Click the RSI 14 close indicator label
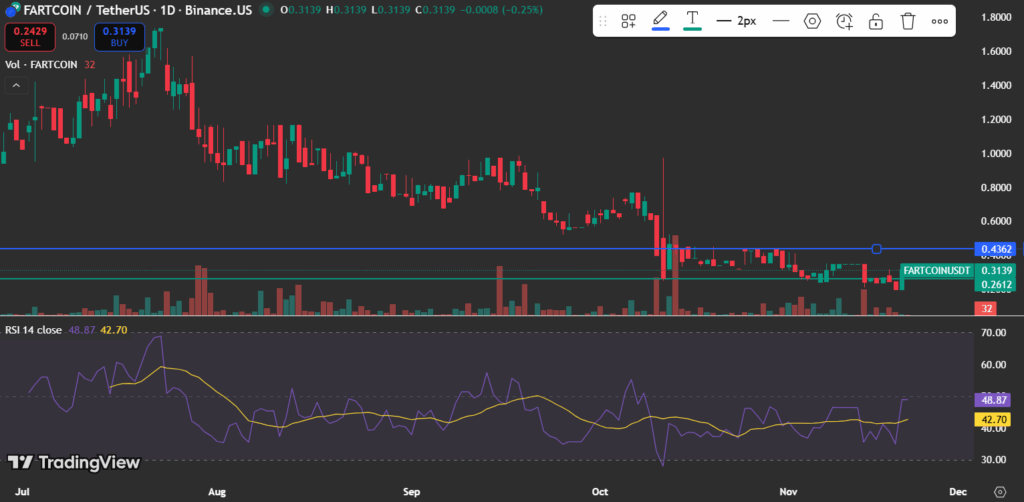The image size is (1024, 502). (33, 330)
